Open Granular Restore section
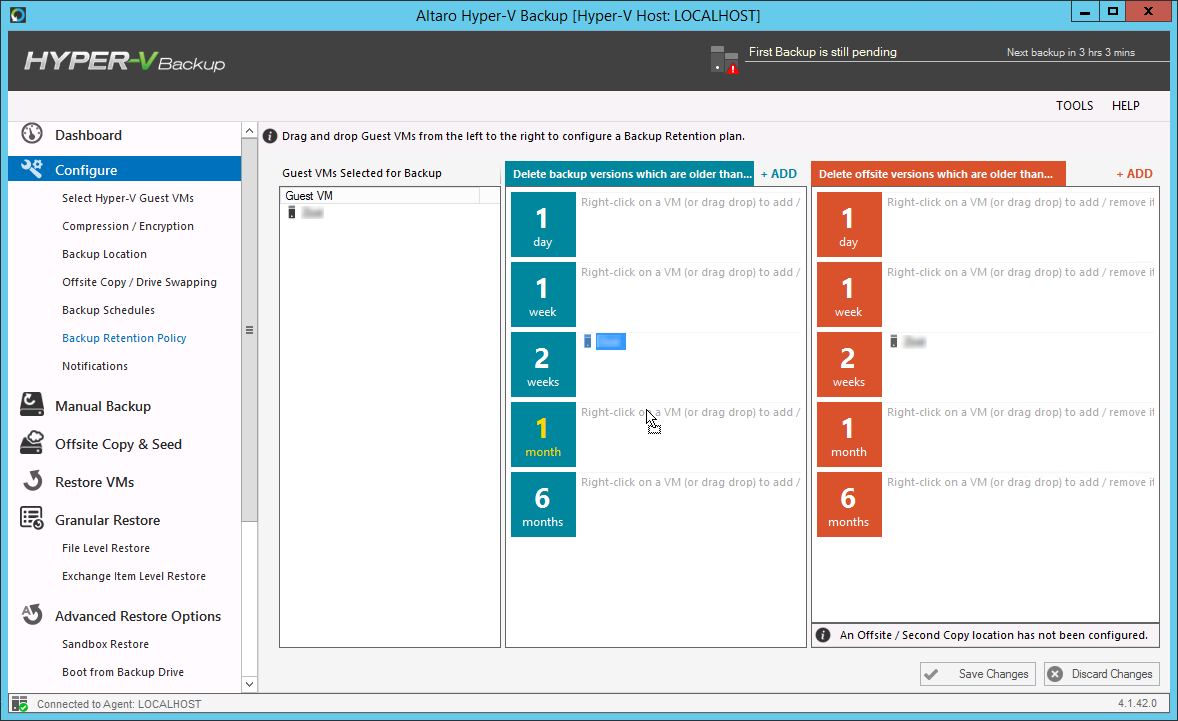Viewport: 1178px width, 721px height. [x=107, y=520]
